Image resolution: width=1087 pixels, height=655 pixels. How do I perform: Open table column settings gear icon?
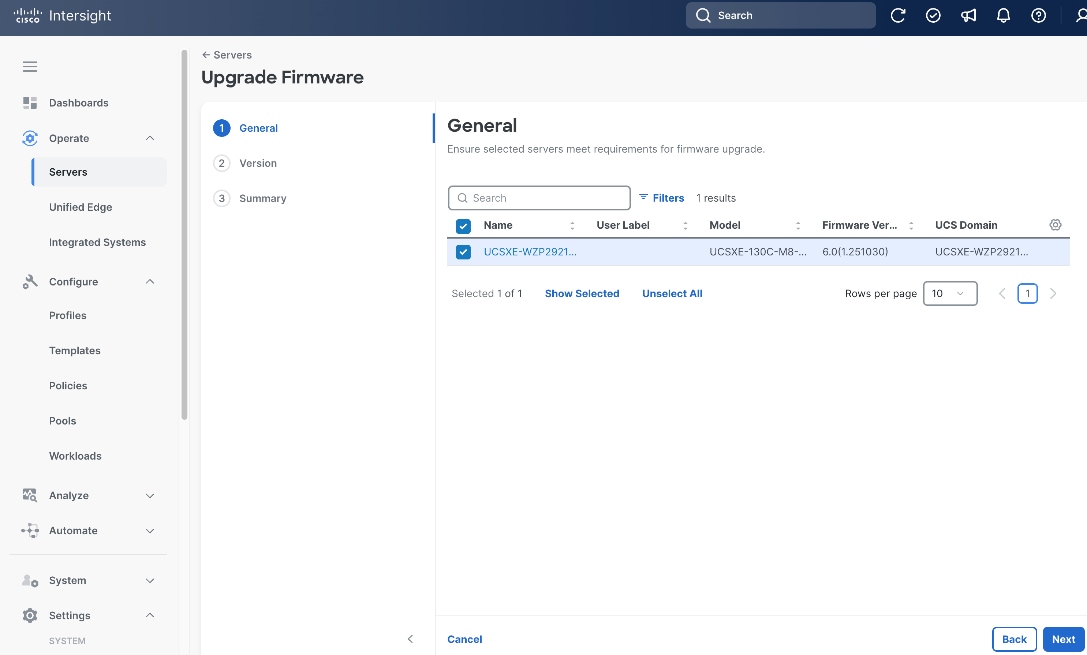(x=1055, y=225)
